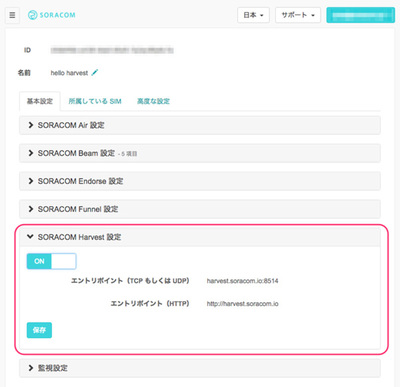Select harvest.soracom.io:8514 entry point text
Image resolution: width=400 pixels, height=387 pixels.
pyautogui.click(x=242, y=281)
